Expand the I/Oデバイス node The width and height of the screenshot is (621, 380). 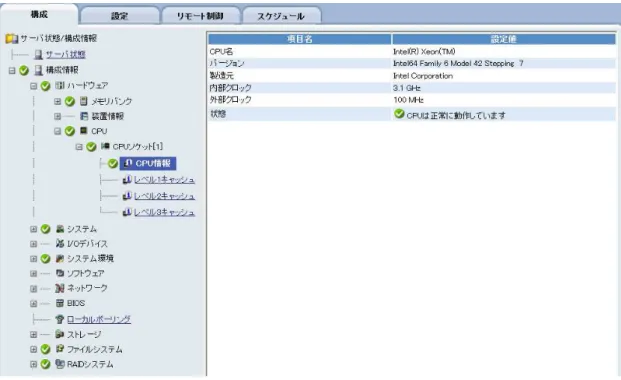pos(33,244)
